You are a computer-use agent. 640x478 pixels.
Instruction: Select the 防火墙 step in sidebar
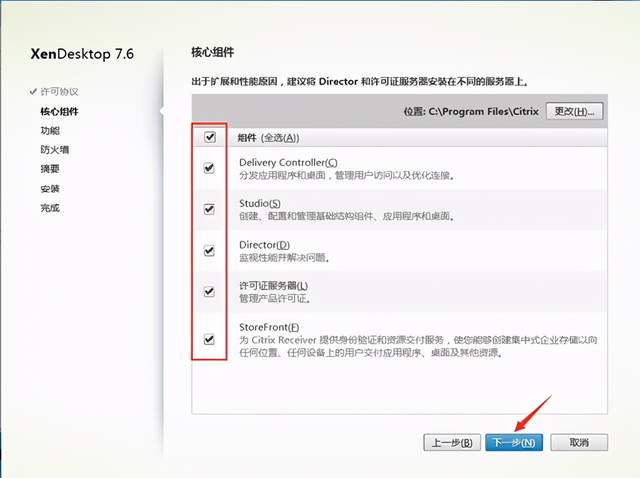click(55, 150)
